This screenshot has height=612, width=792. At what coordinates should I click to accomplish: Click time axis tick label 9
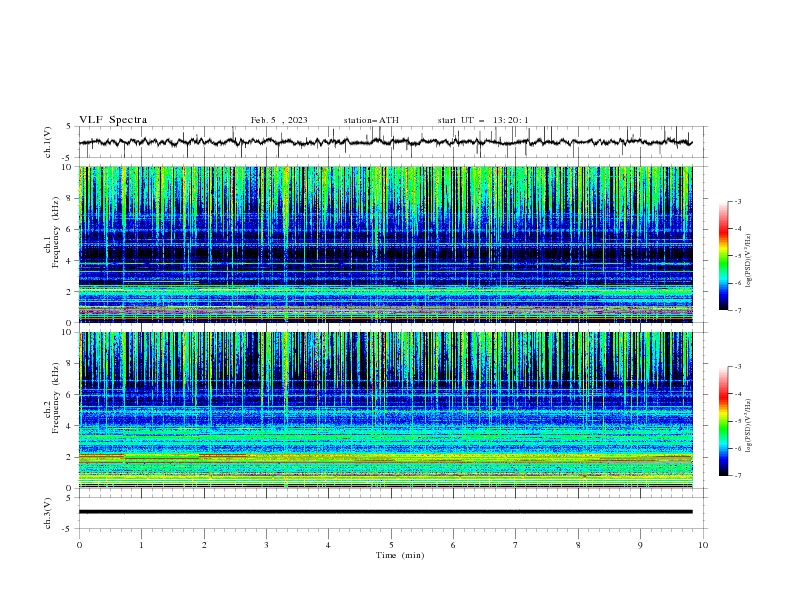click(x=640, y=545)
